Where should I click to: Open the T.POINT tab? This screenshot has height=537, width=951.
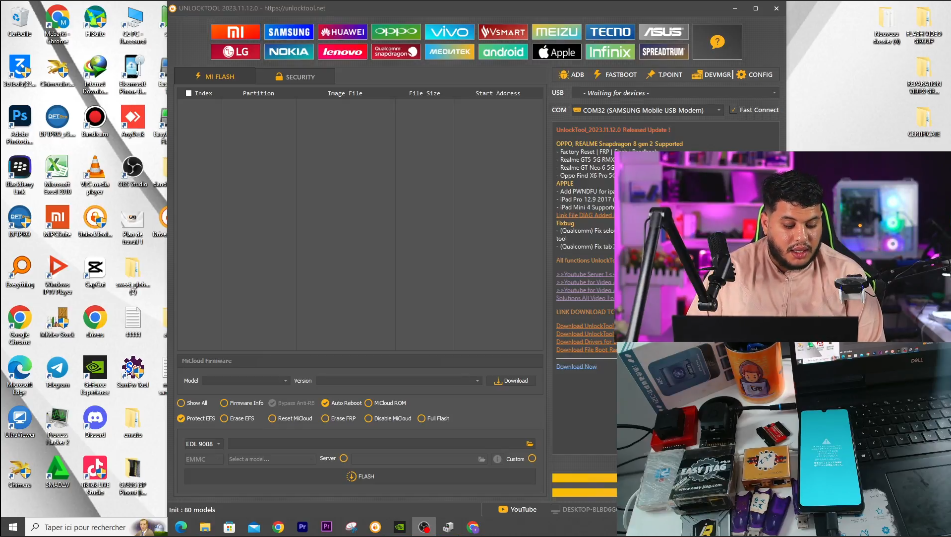click(664, 75)
